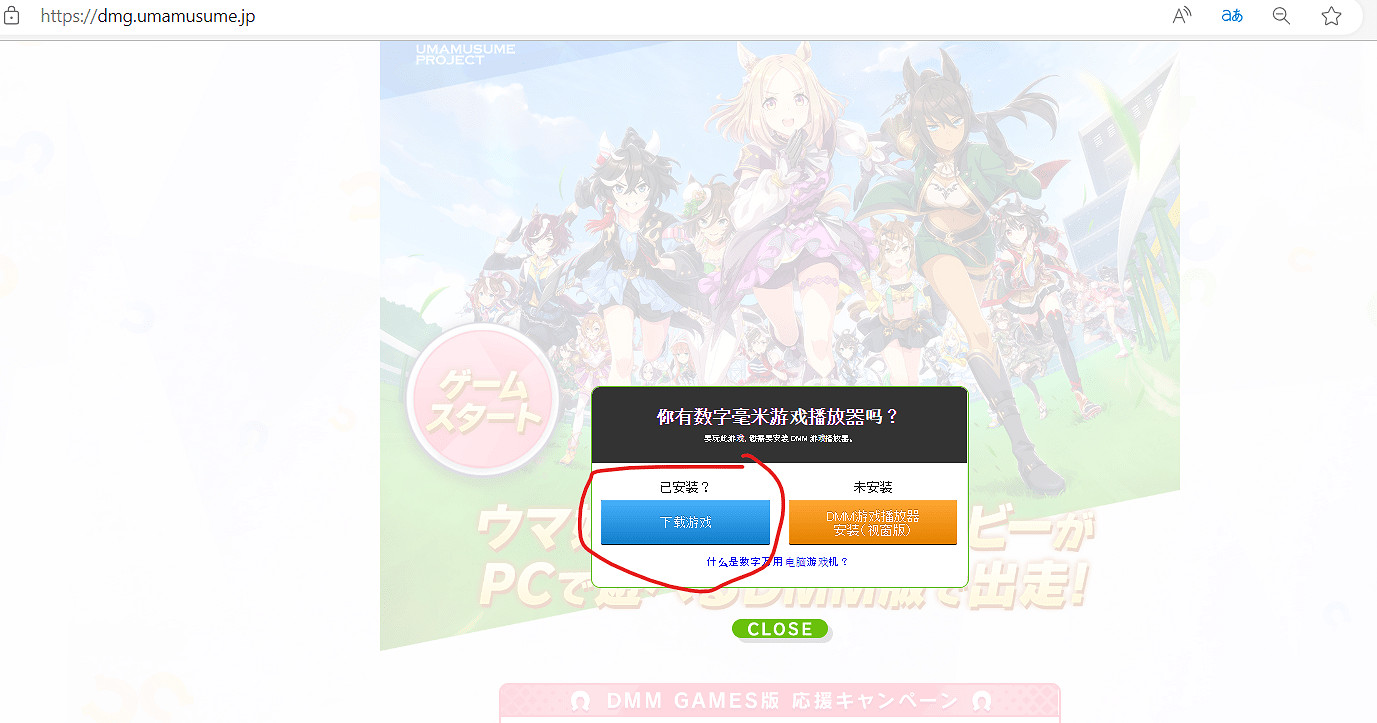Click the site info lock icon
Image resolution: width=1377 pixels, height=723 pixels.
[12, 16]
